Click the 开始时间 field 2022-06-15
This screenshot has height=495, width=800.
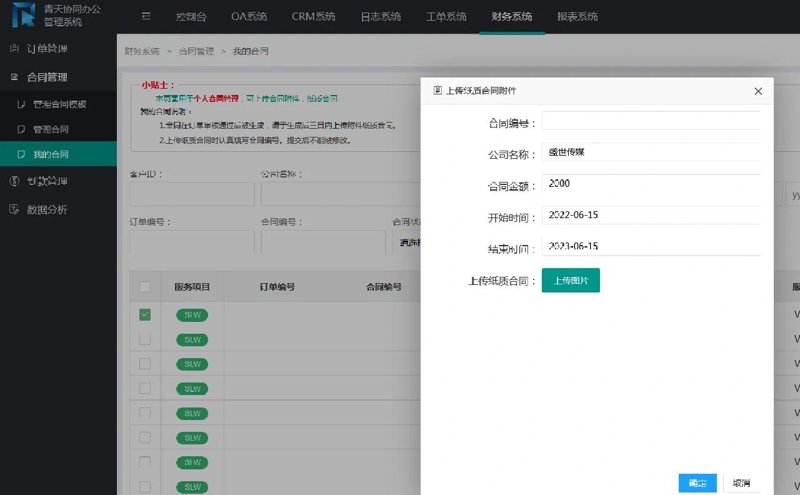tap(652, 215)
